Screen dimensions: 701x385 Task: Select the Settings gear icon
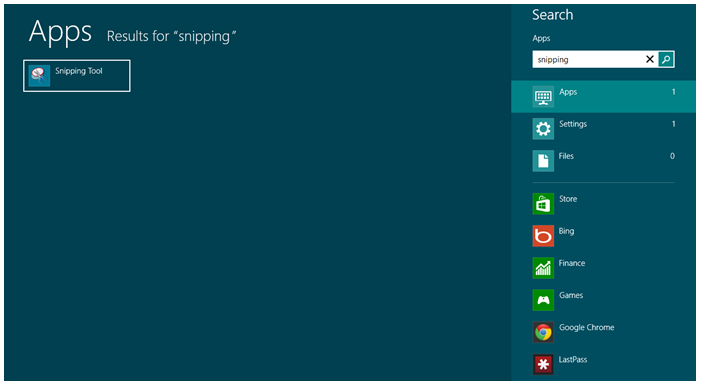(x=543, y=129)
